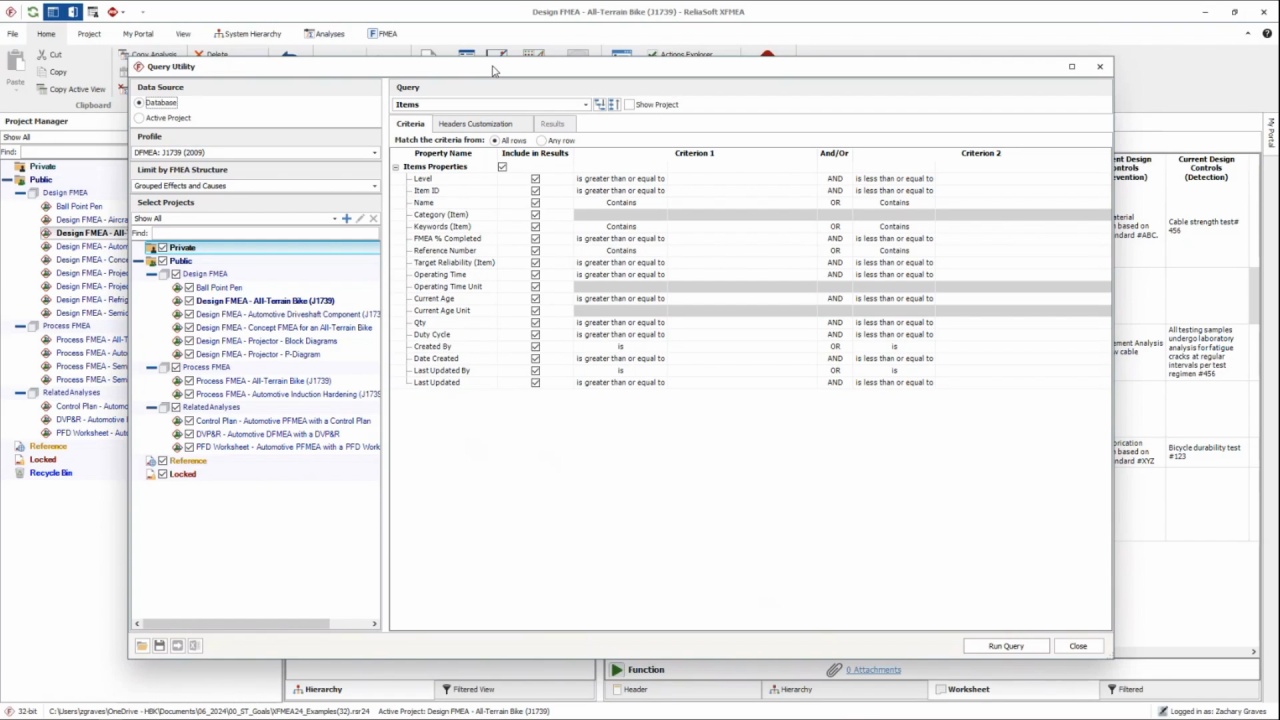Click the Private folder icon in Select Projects

(x=151, y=248)
